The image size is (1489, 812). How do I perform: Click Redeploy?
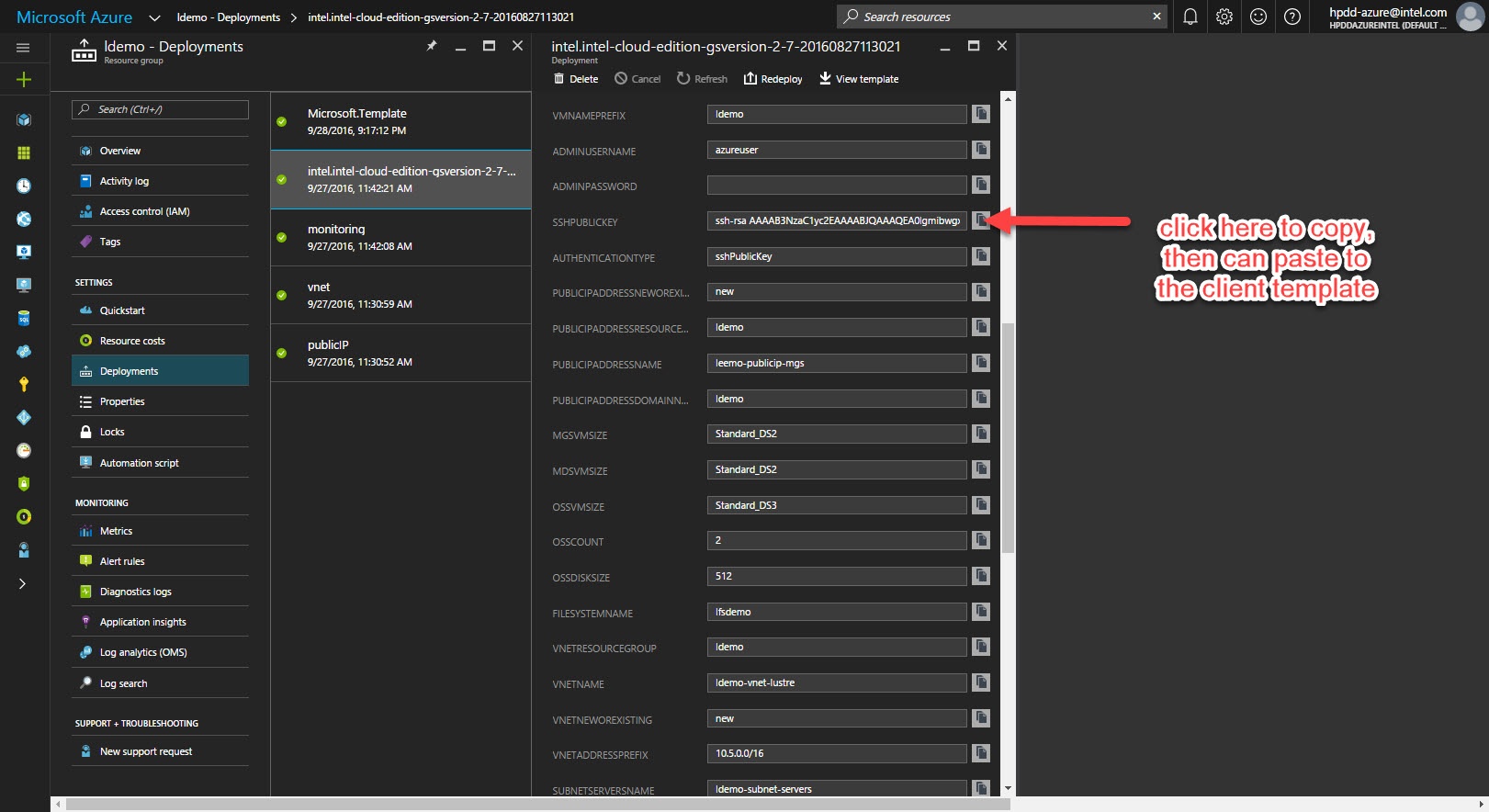click(x=773, y=79)
